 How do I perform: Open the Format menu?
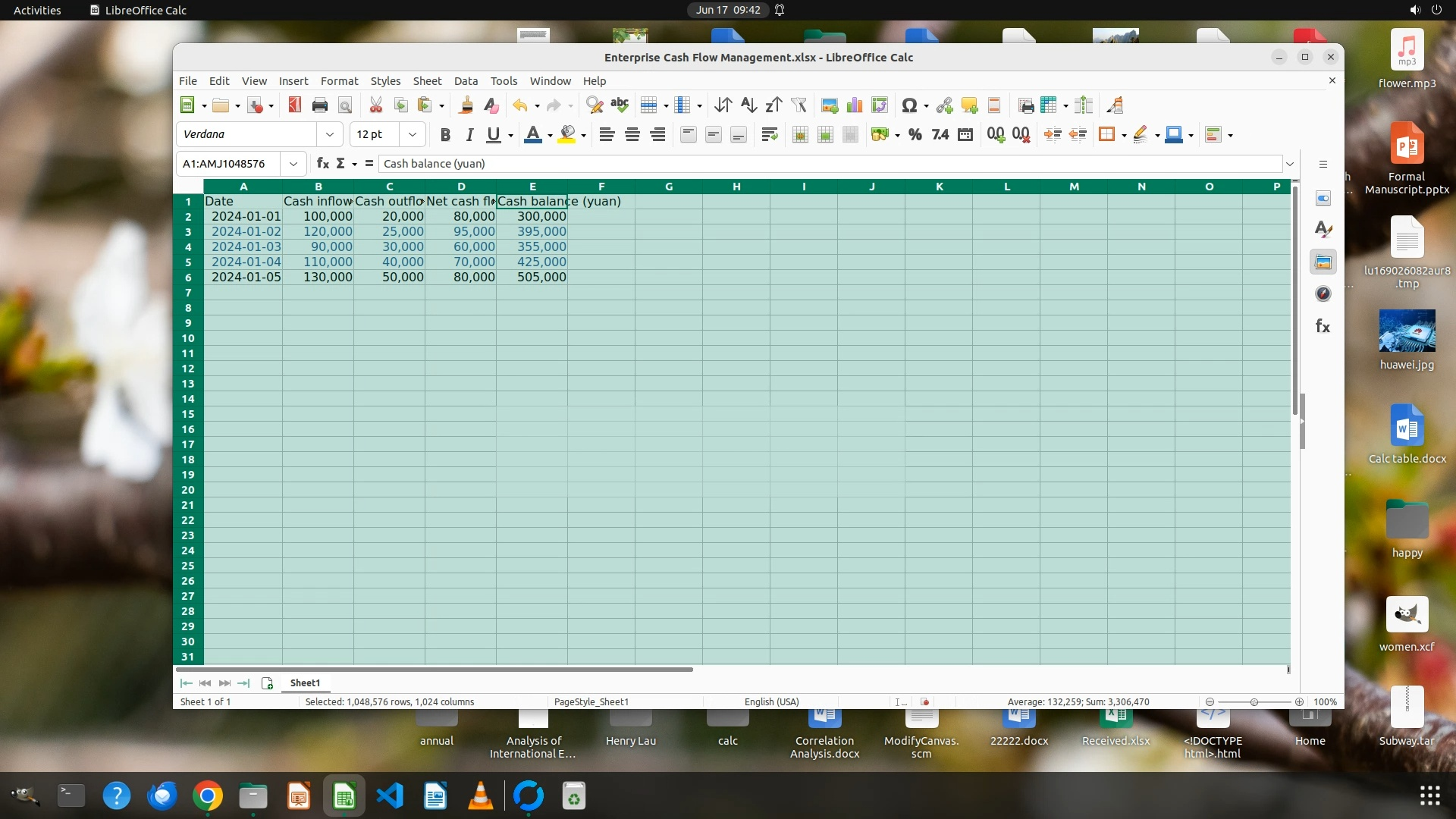(x=339, y=81)
